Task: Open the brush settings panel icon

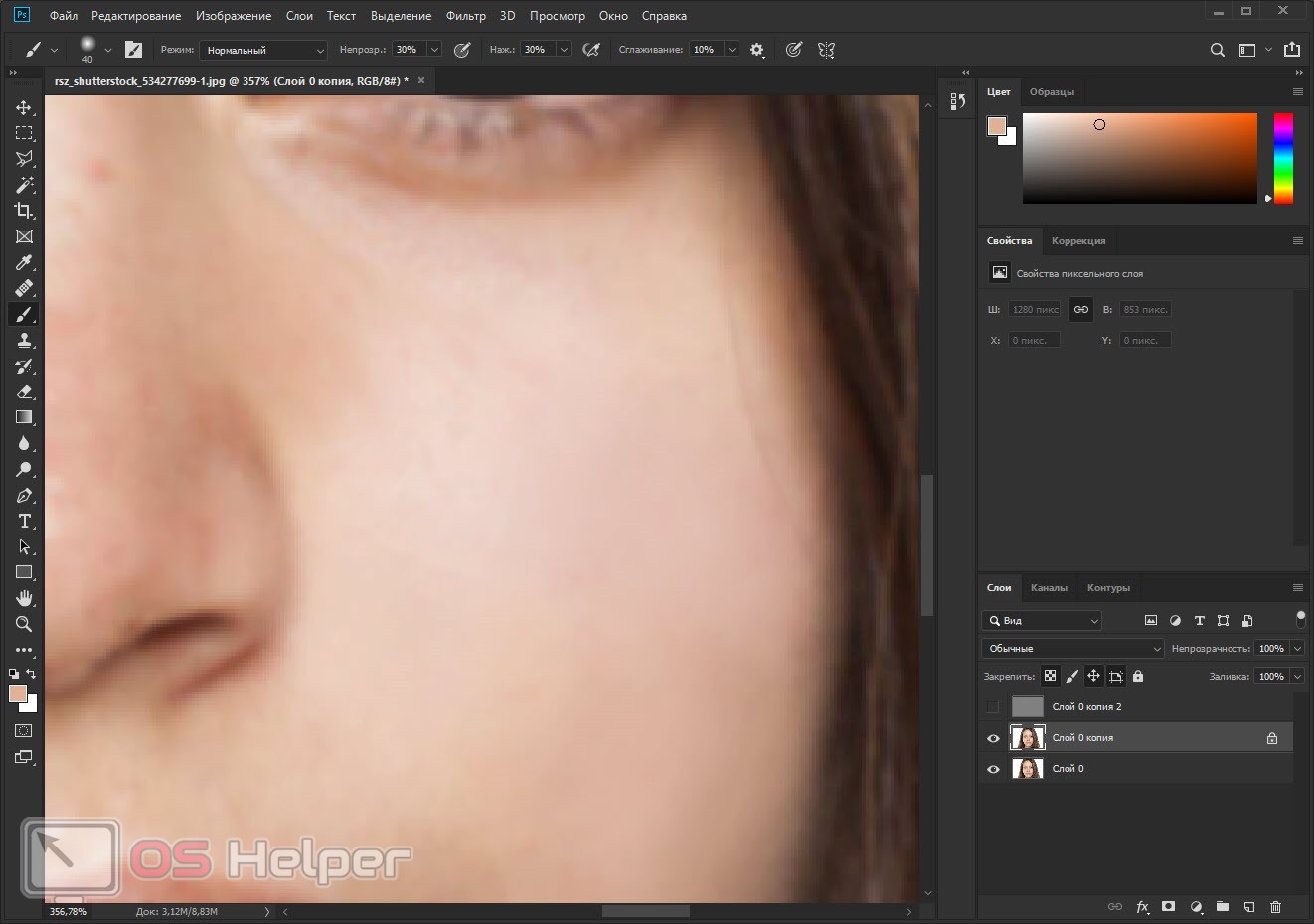Action: (133, 50)
